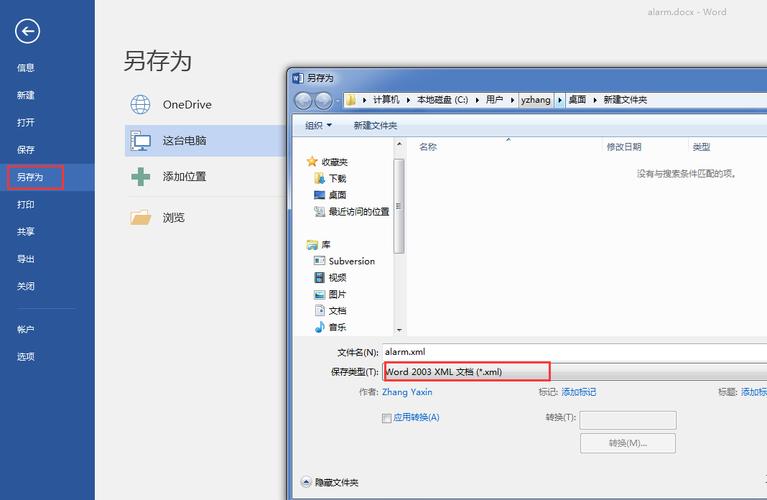Screen dimensions: 767x500
Task: Navigate forward in the Save As dialog
Action: 323,101
